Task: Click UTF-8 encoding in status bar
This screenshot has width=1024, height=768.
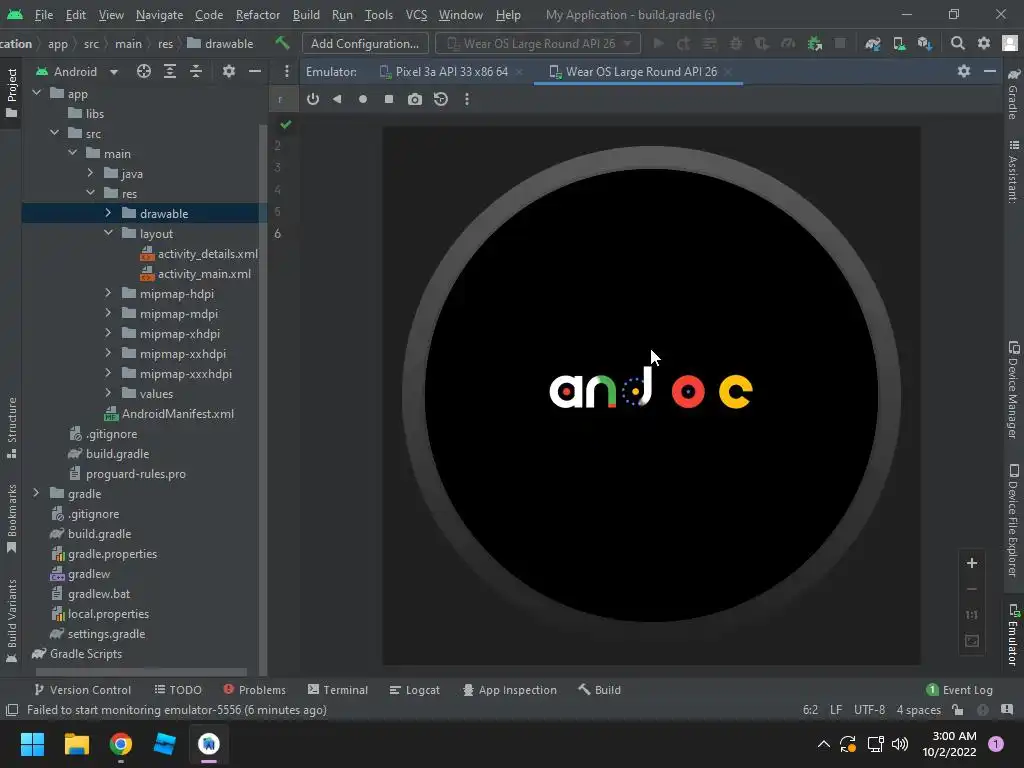Action: pyautogui.click(x=869, y=710)
